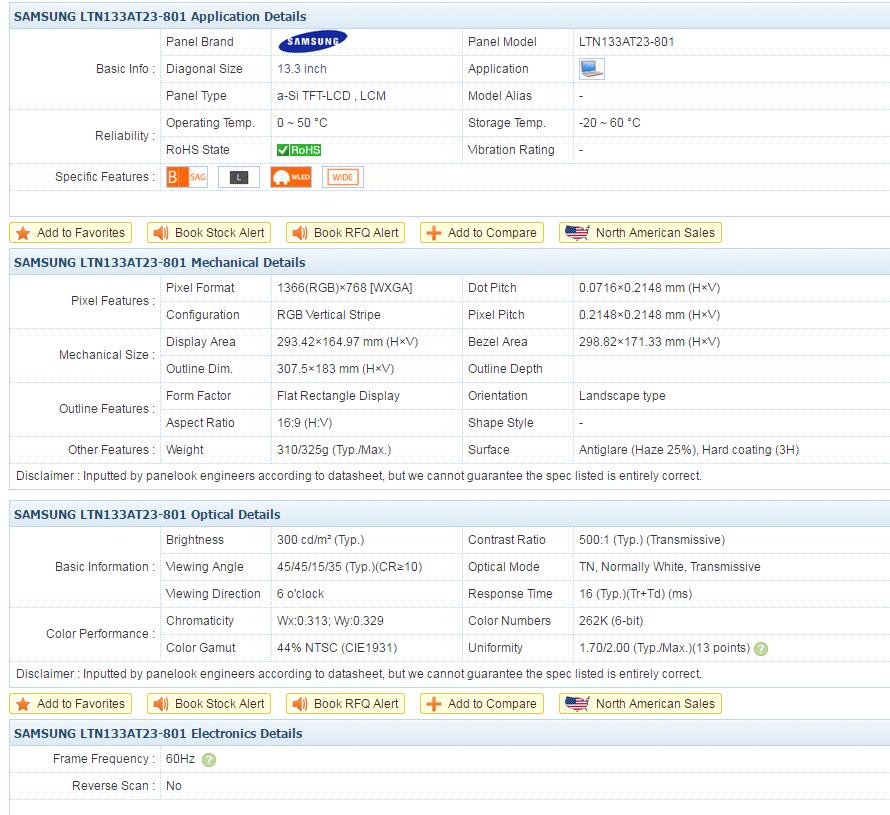Click the optical mode value TN, Normally White

(x=669, y=566)
